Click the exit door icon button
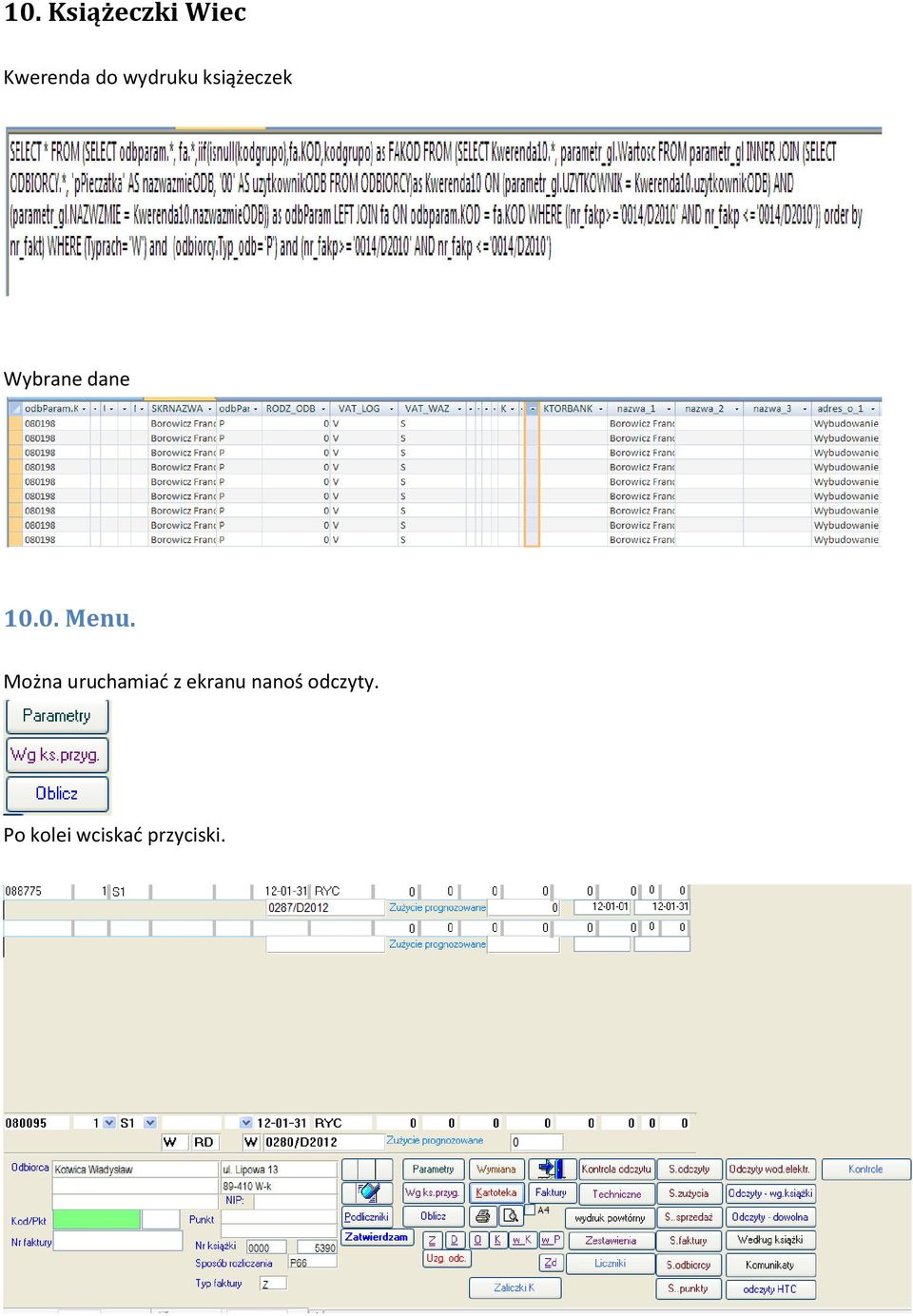 pyautogui.click(x=552, y=1169)
